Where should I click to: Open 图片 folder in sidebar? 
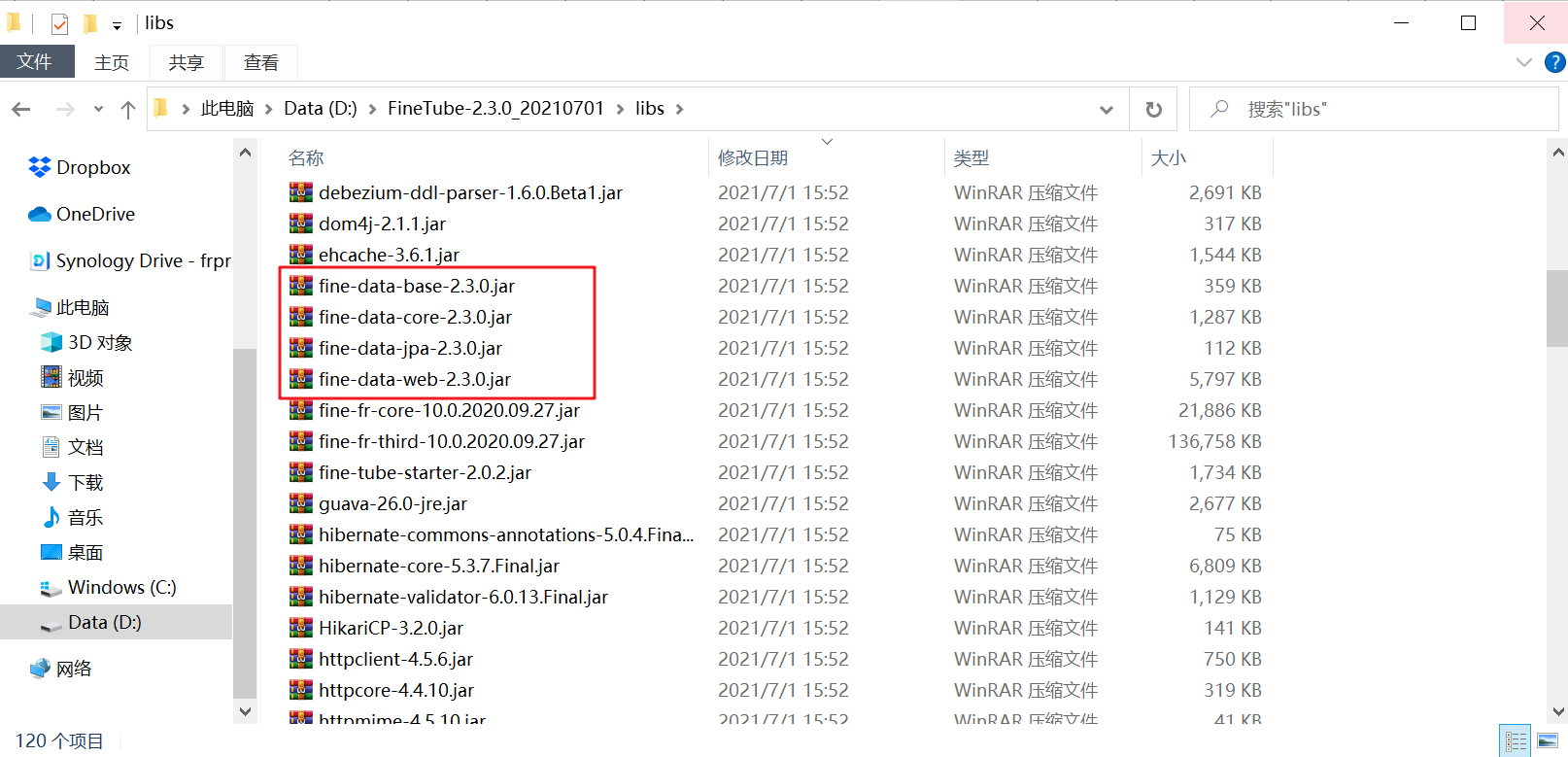72,412
